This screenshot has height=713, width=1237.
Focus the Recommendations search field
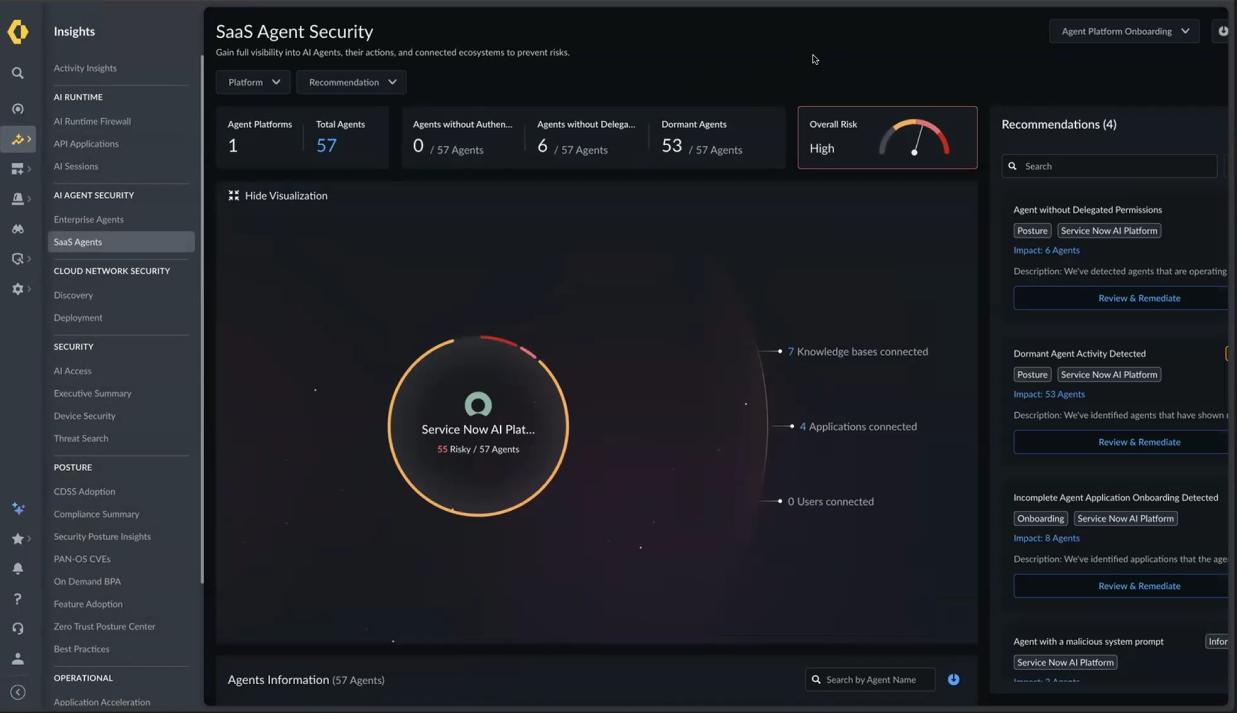tap(1110, 166)
